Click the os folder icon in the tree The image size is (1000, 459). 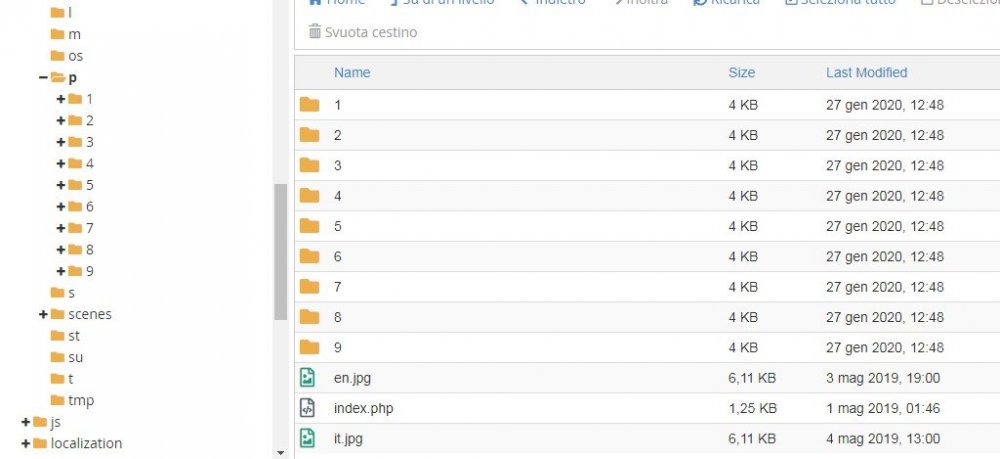pos(58,56)
